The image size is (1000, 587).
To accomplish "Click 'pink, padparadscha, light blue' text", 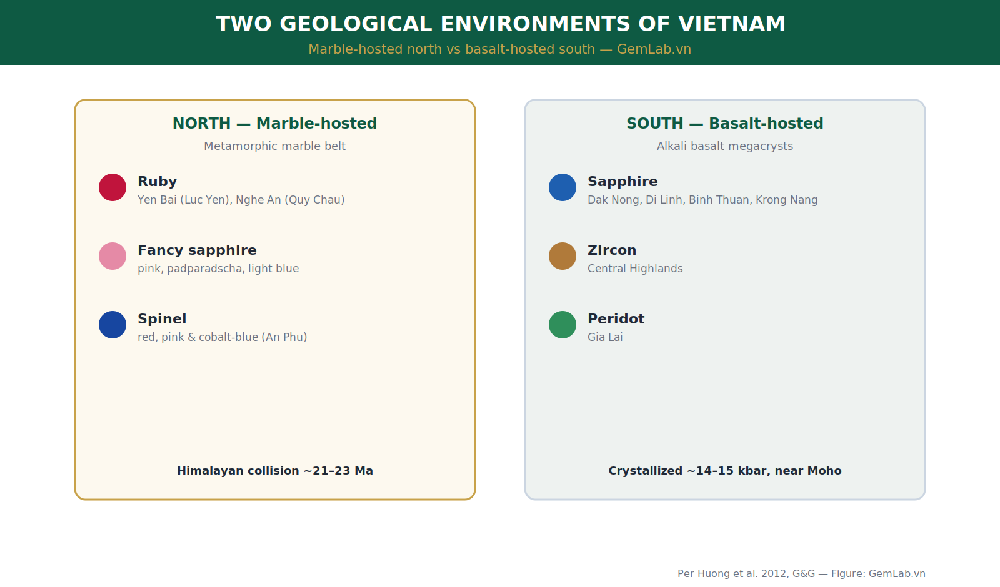I will [218, 269].
